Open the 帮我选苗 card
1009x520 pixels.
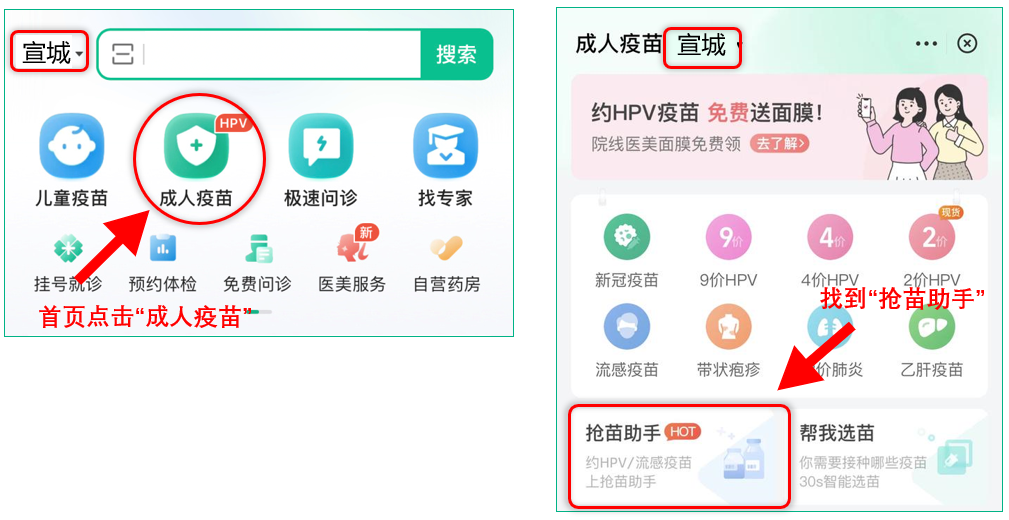[891, 456]
